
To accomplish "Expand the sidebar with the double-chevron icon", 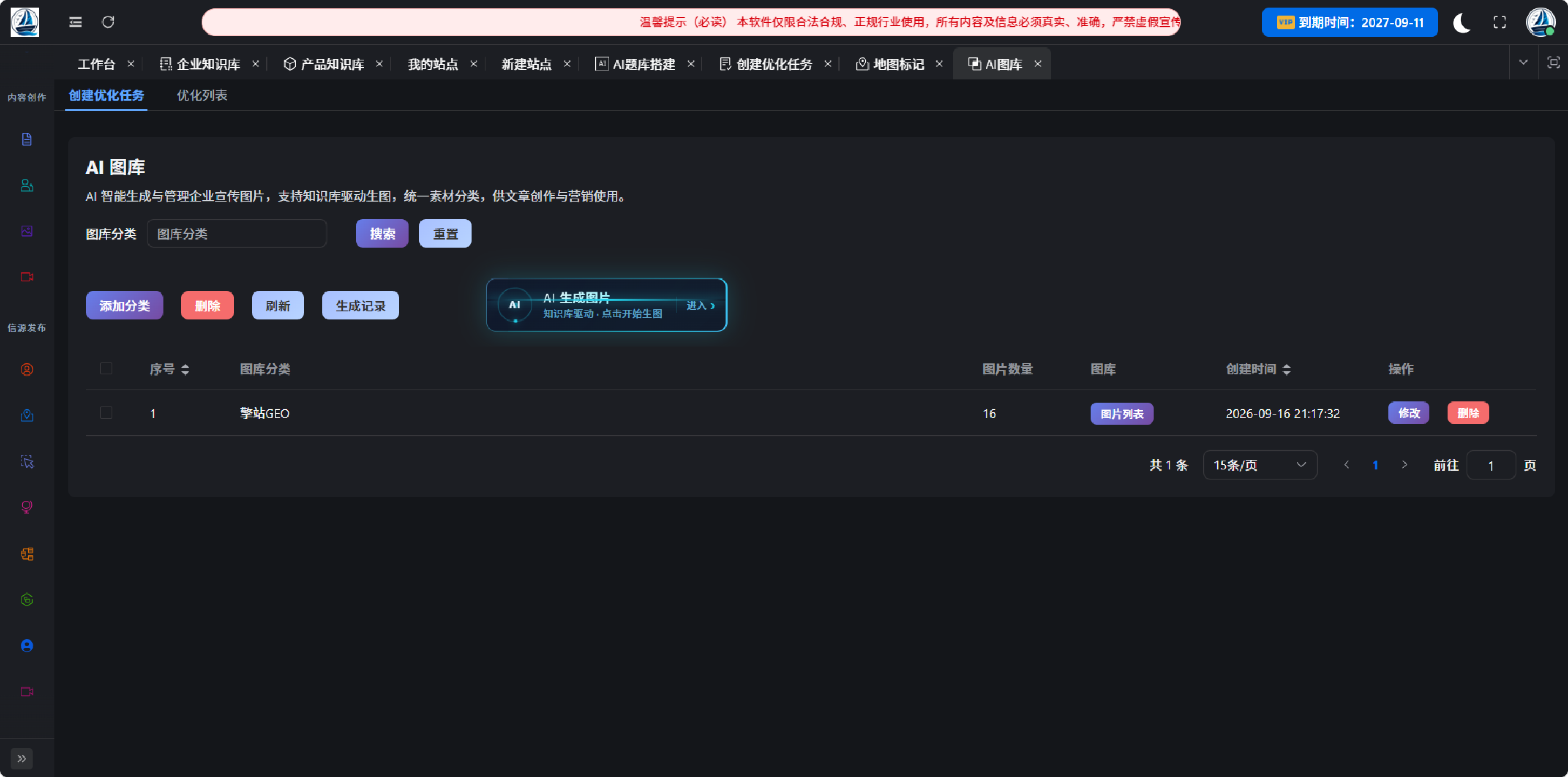I will coord(22,759).
